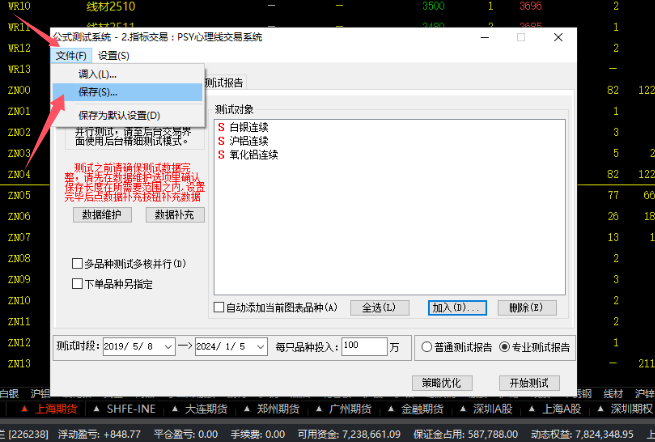Switch to the 深圳A股 market tab

[x=493, y=409]
